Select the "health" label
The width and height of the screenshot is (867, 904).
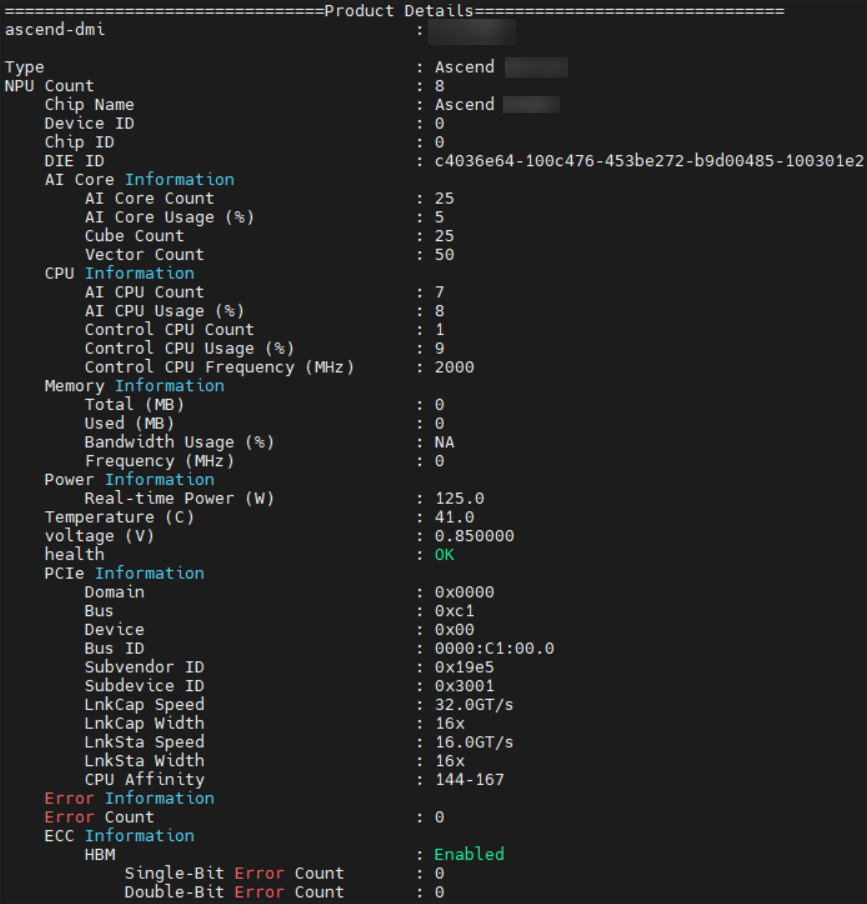click(74, 554)
